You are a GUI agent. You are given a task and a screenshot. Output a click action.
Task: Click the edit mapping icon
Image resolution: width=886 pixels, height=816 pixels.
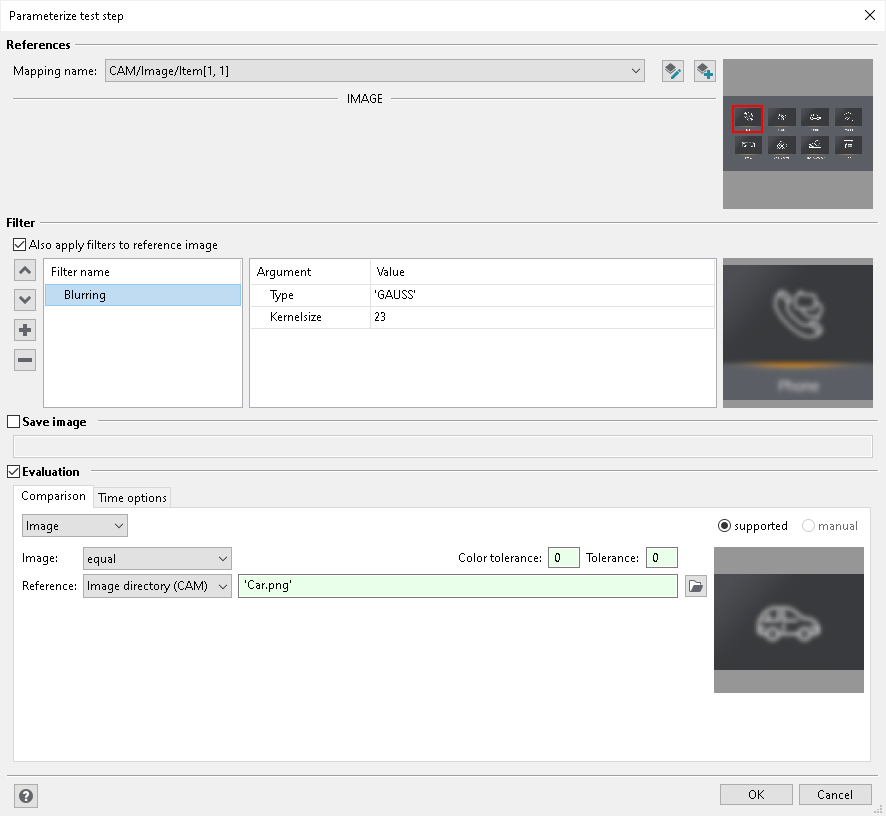[672, 71]
